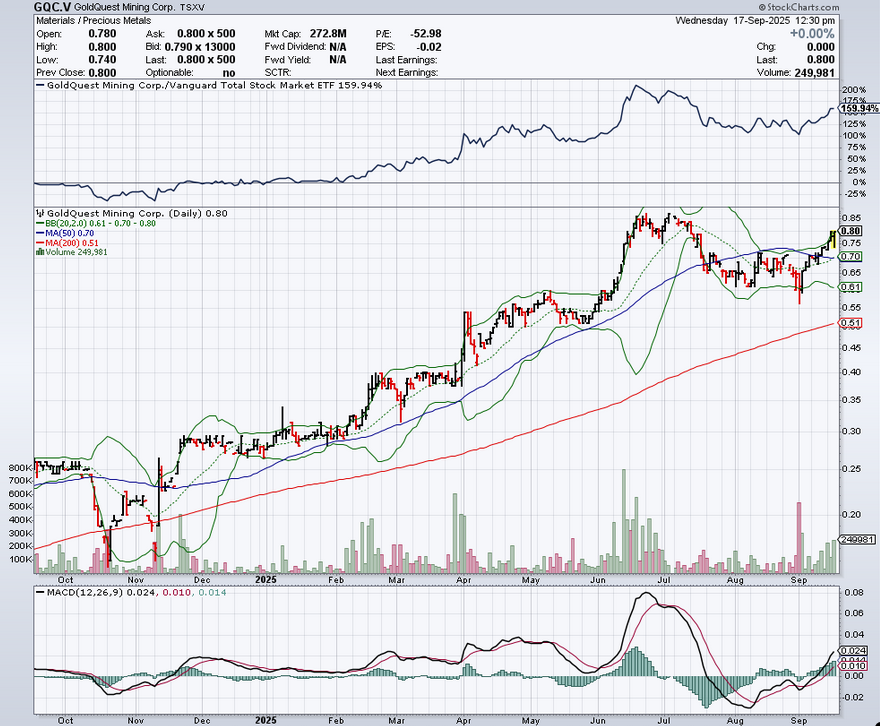880x726 pixels.
Task: Click the red 0.51 MA(200) axis tag
Action: 851,323
